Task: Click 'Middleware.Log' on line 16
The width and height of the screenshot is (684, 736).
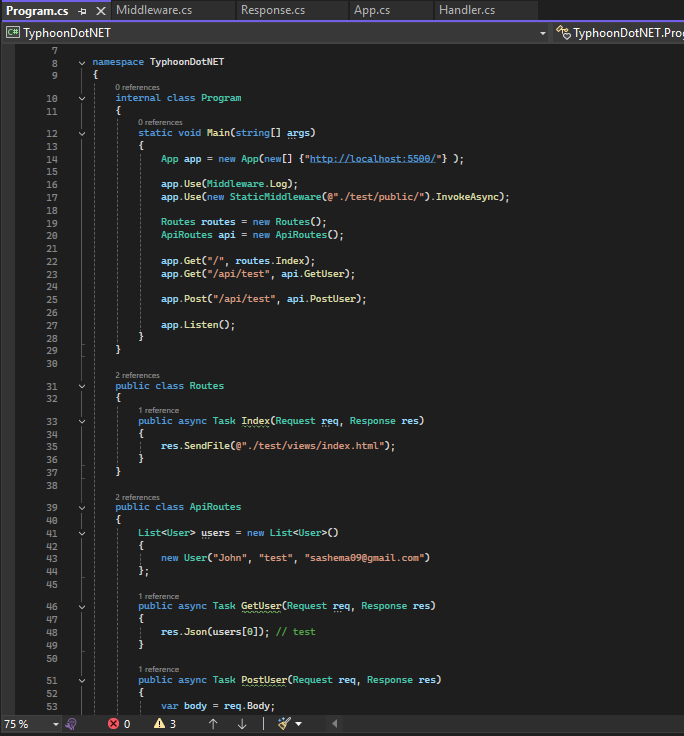Action: coord(249,184)
